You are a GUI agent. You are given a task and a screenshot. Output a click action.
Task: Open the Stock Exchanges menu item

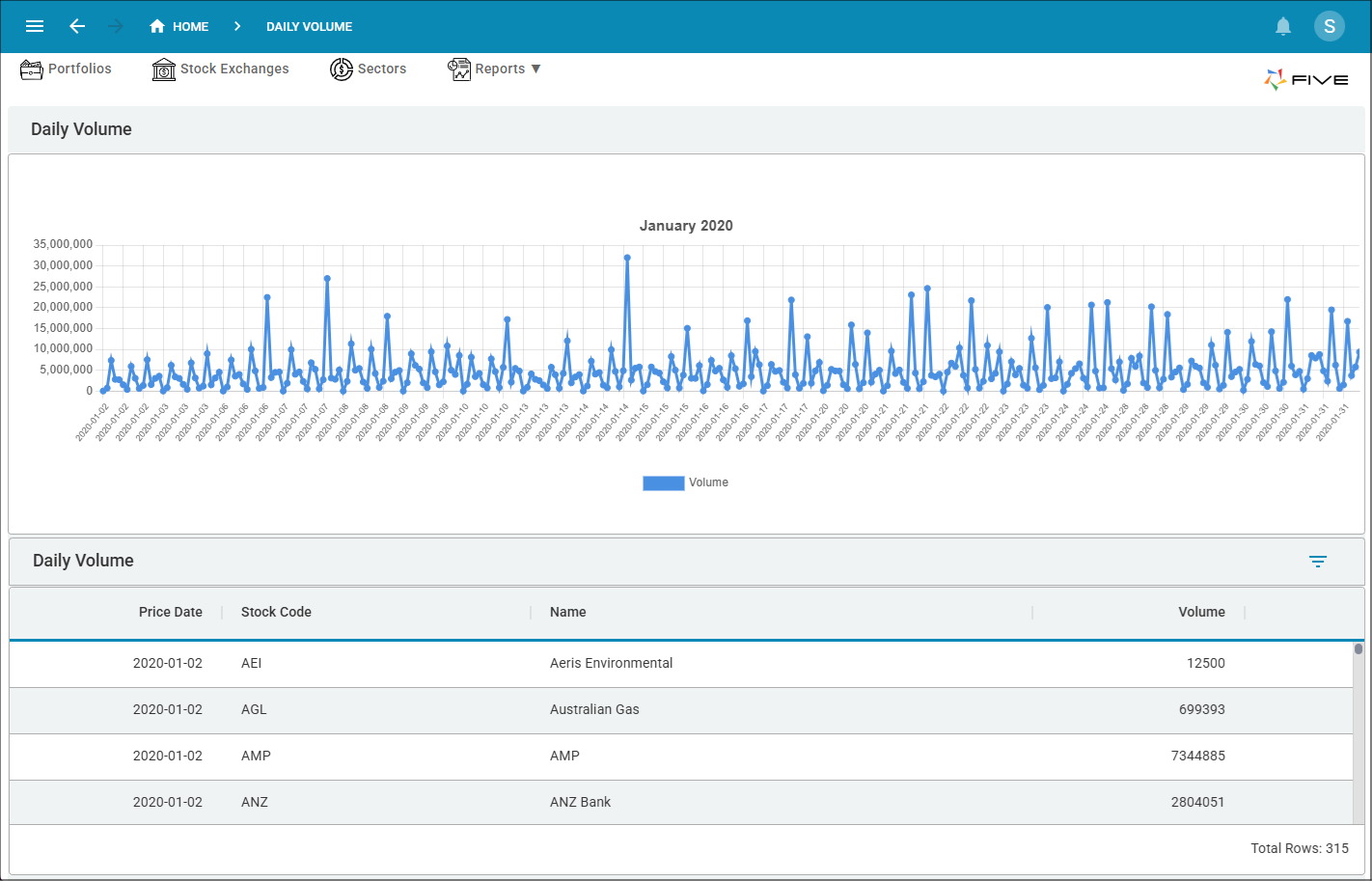click(234, 69)
